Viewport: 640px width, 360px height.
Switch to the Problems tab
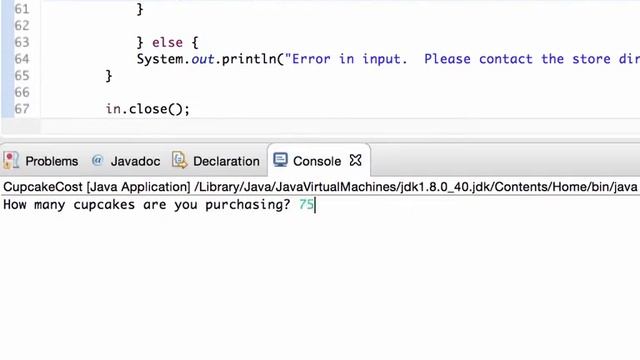tap(41, 161)
